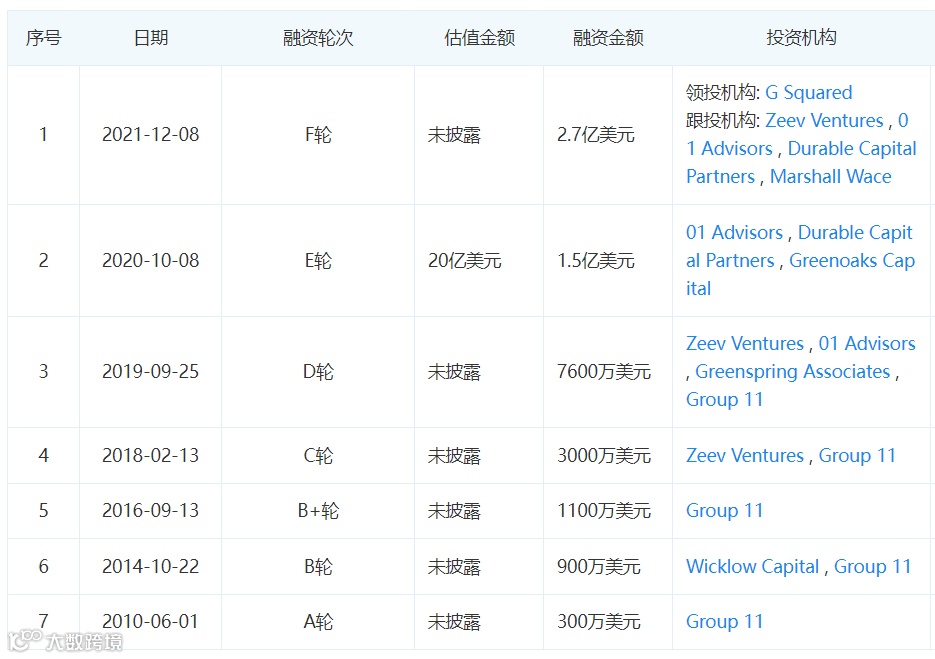Click serial number 6 cell
The width and height of the screenshot is (935, 659).
click(x=43, y=567)
